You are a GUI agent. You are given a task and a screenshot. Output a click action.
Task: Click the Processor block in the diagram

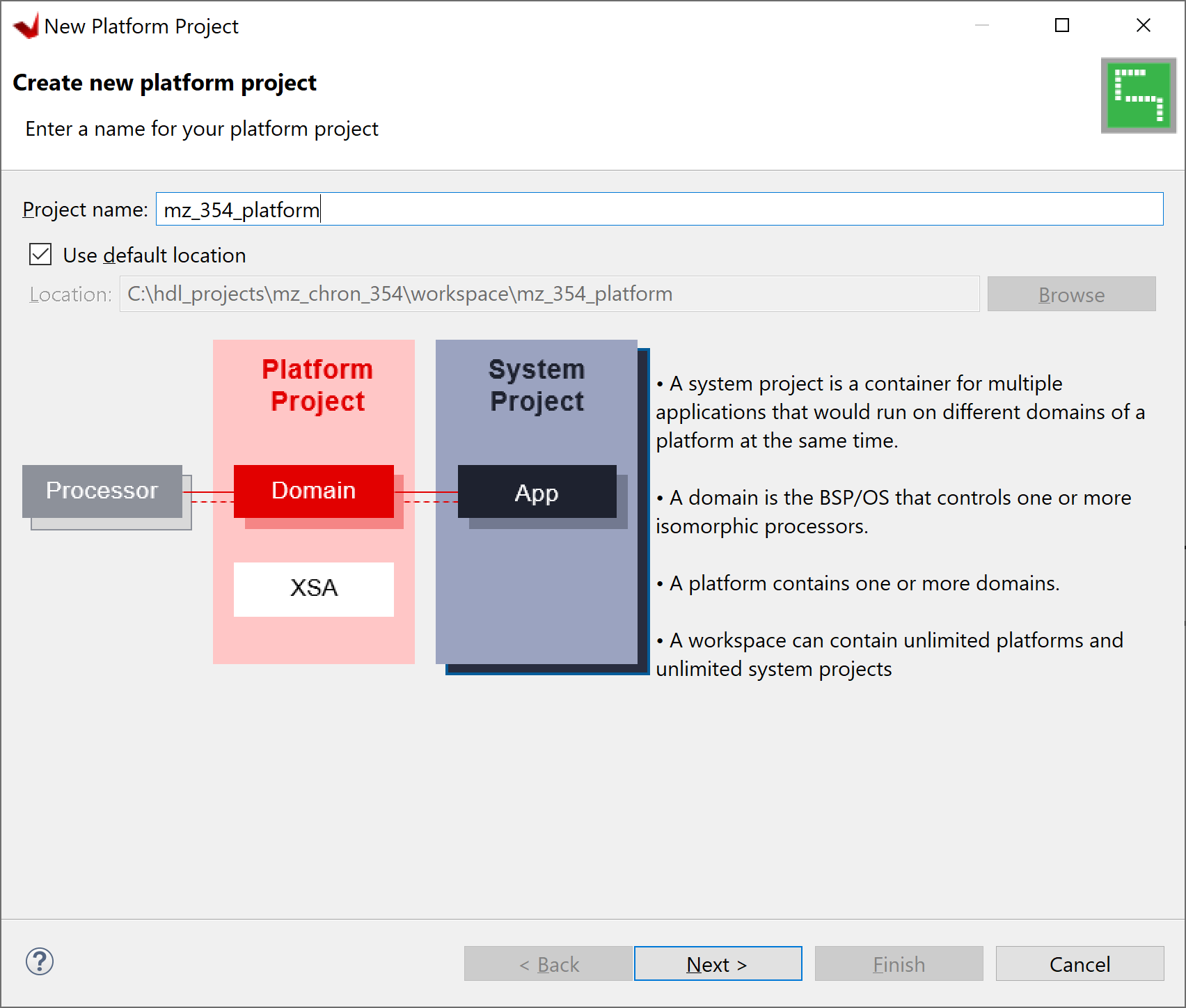[102, 490]
